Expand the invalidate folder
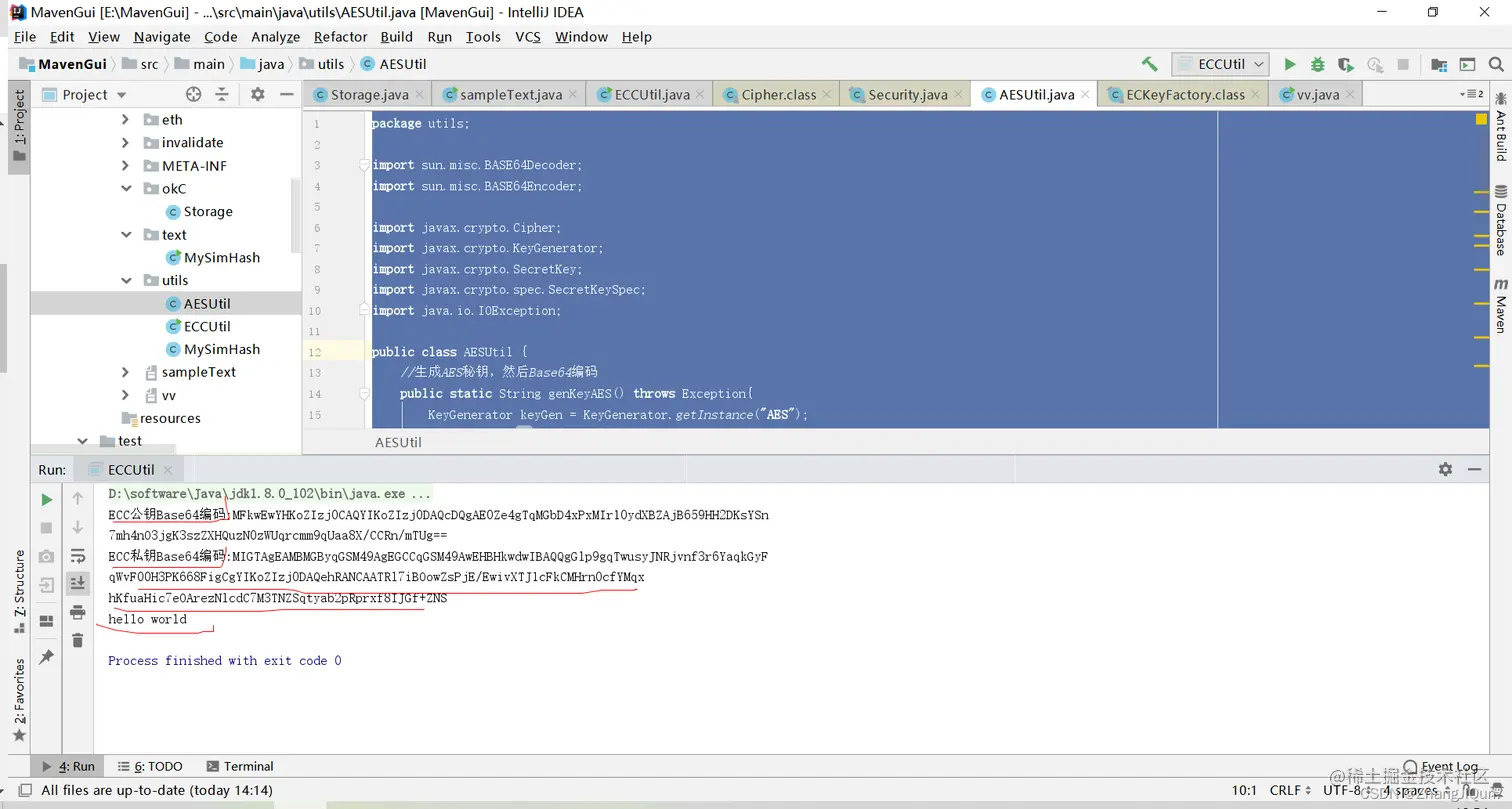 tap(125, 142)
